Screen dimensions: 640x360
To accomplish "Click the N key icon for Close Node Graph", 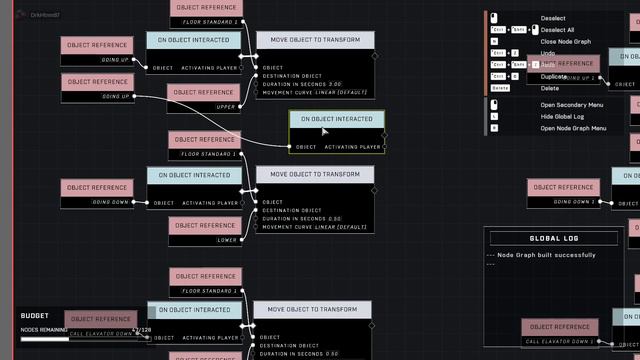I will (494, 42).
